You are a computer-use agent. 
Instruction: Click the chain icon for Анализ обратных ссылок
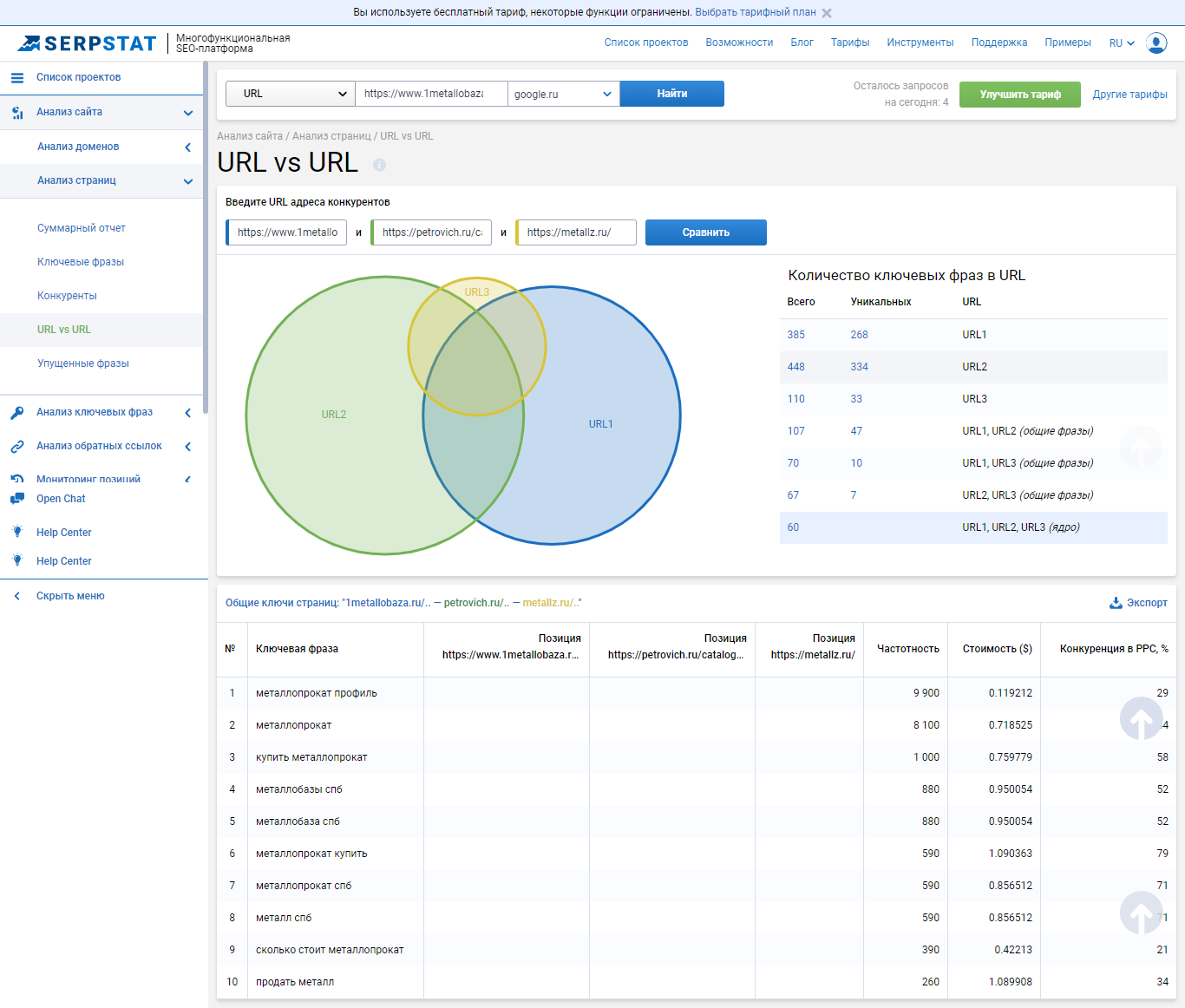click(17, 447)
